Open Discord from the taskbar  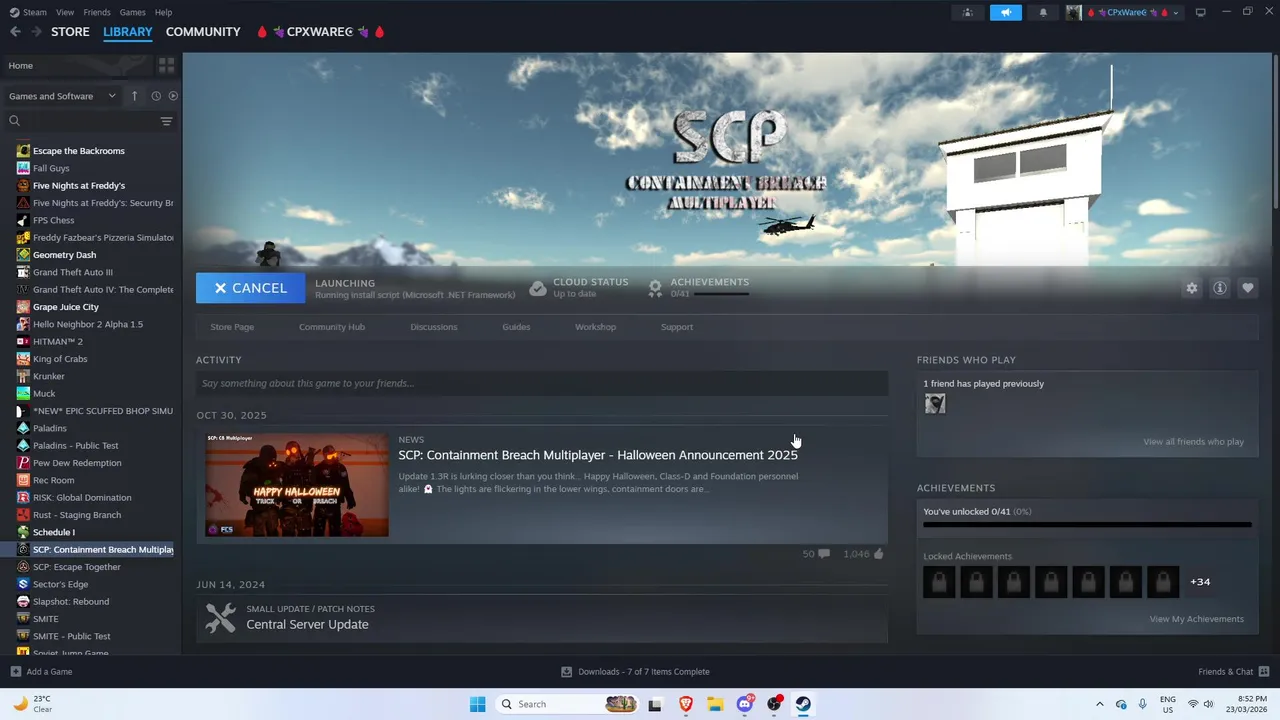pos(745,704)
